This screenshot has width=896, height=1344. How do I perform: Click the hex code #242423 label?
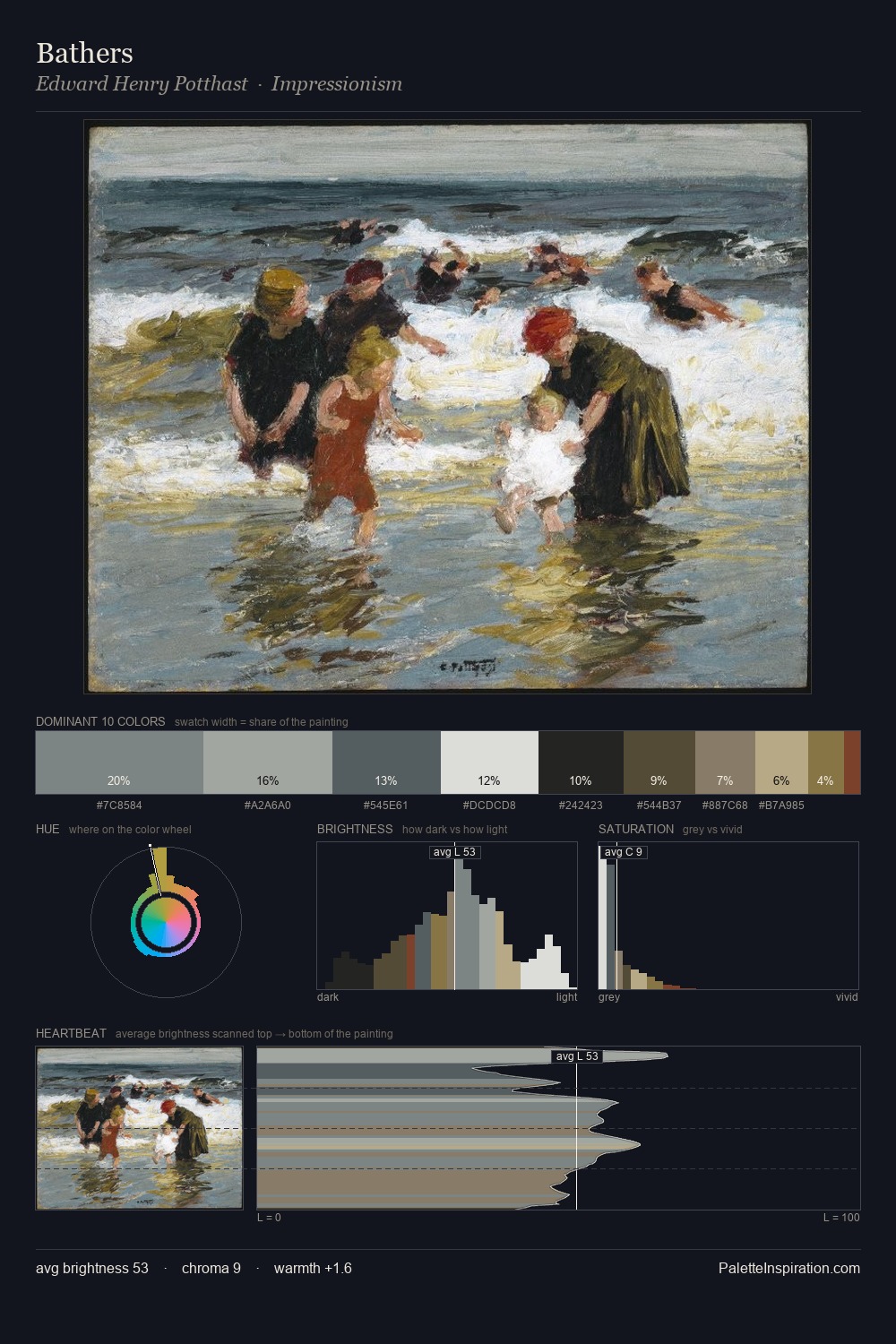pyautogui.click(x=581, y=805)
